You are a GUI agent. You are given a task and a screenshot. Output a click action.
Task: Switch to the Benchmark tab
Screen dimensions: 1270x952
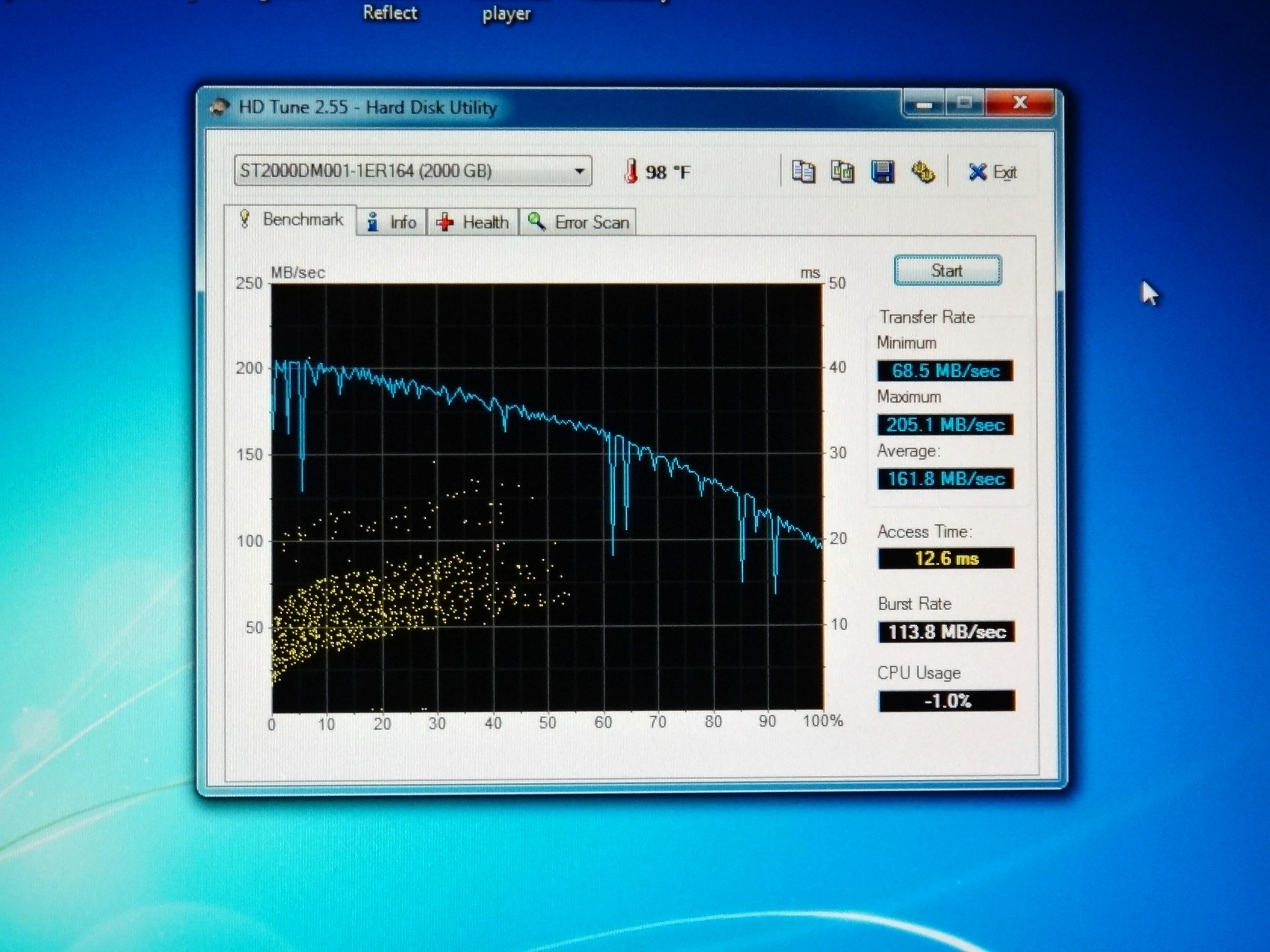click(x=291, y=219)
